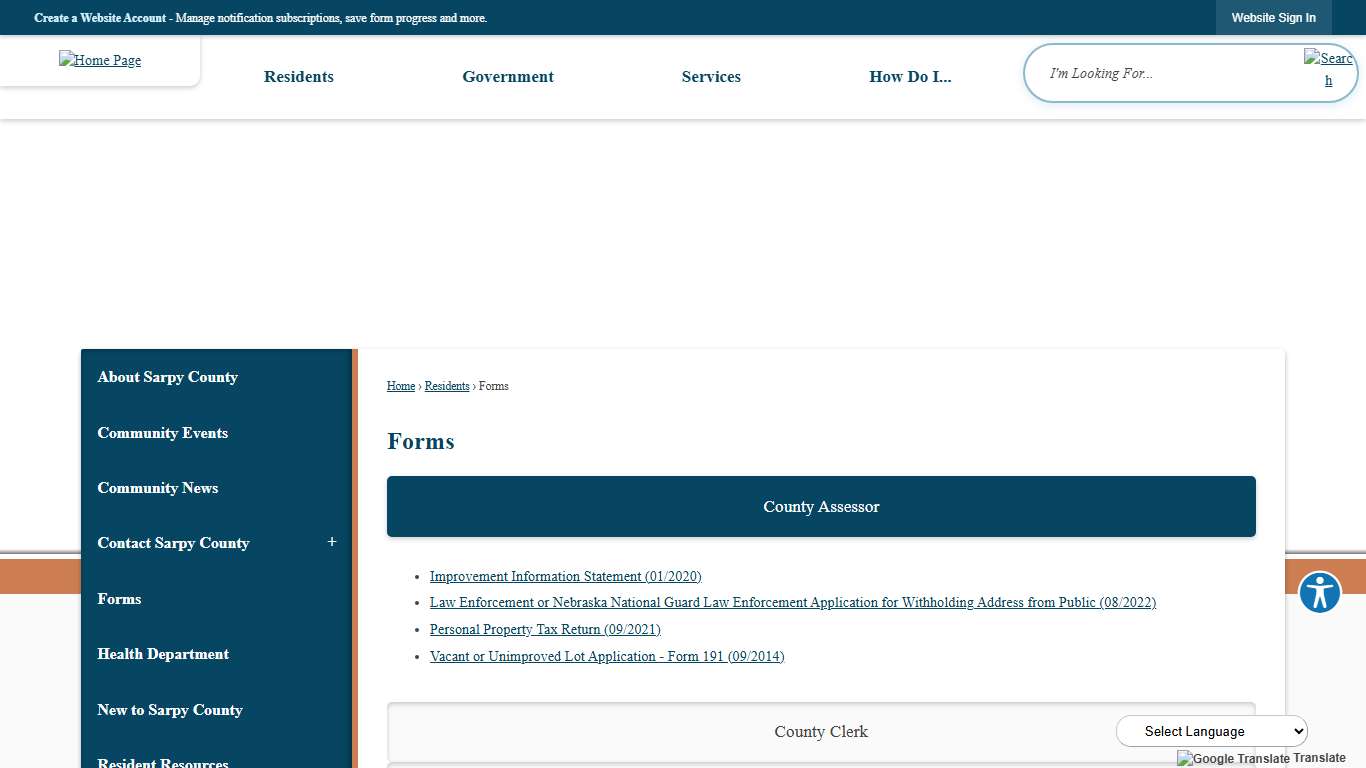
Task: Open Vacant or Unimproved Lot Application
Action: [x=606, y=657]
